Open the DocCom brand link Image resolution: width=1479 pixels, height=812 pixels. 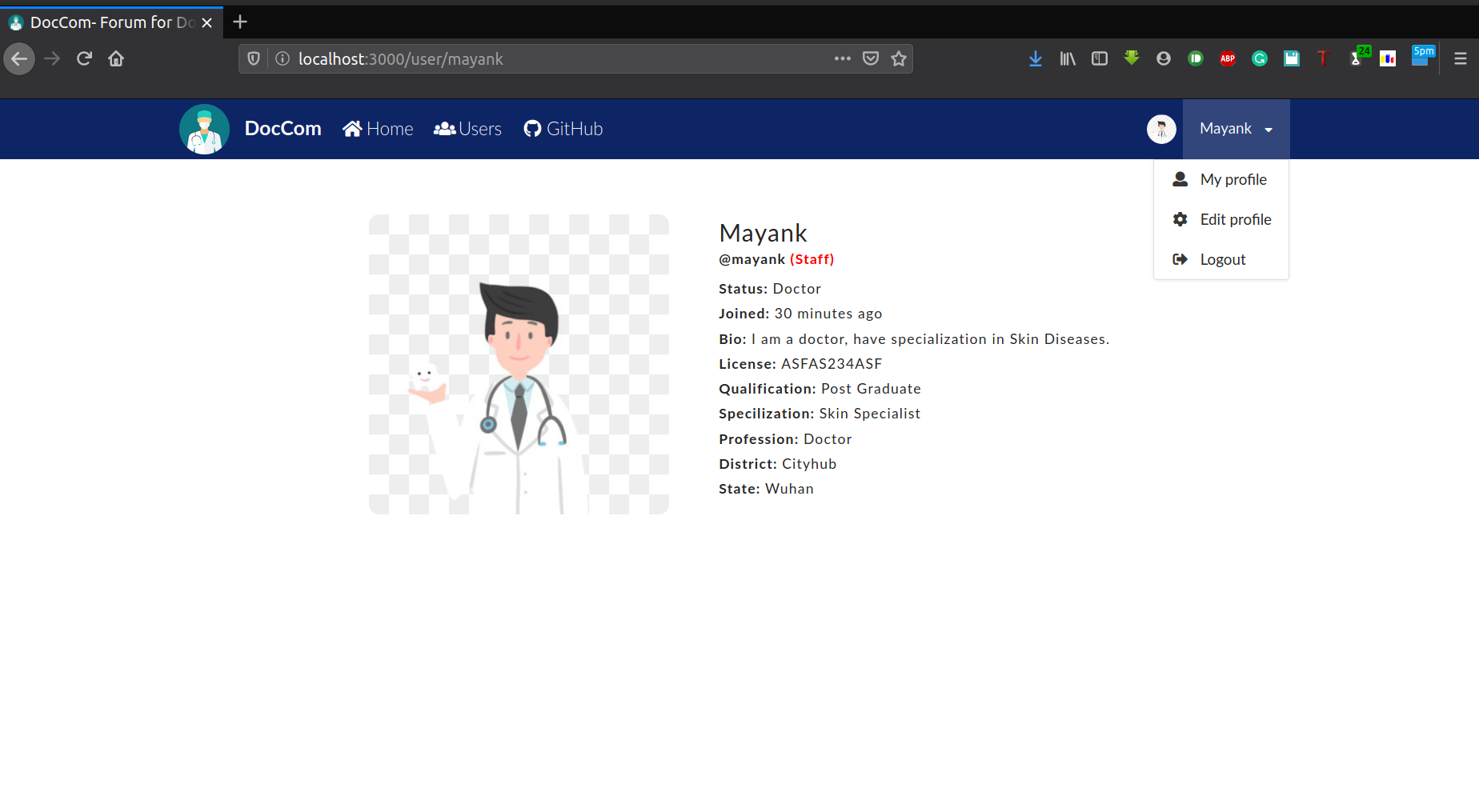tap(283, 129)
